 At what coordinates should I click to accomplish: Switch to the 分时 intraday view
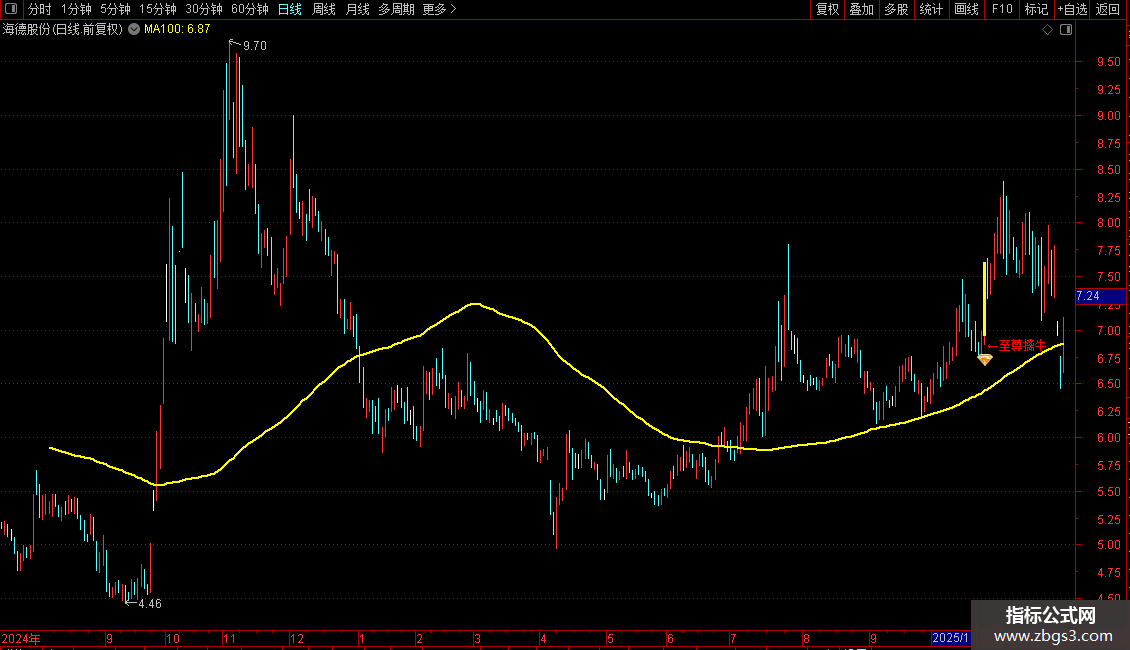(x=40, y=9)
